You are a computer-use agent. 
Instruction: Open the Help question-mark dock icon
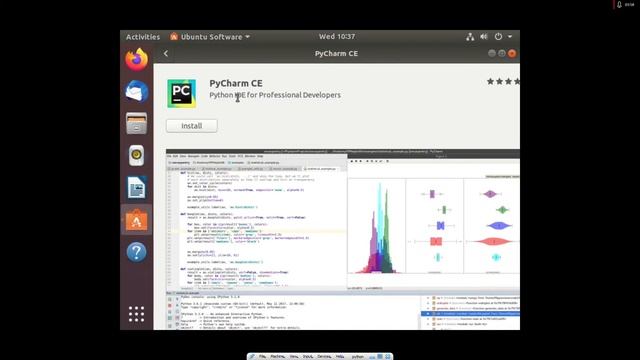coord(136,252)
